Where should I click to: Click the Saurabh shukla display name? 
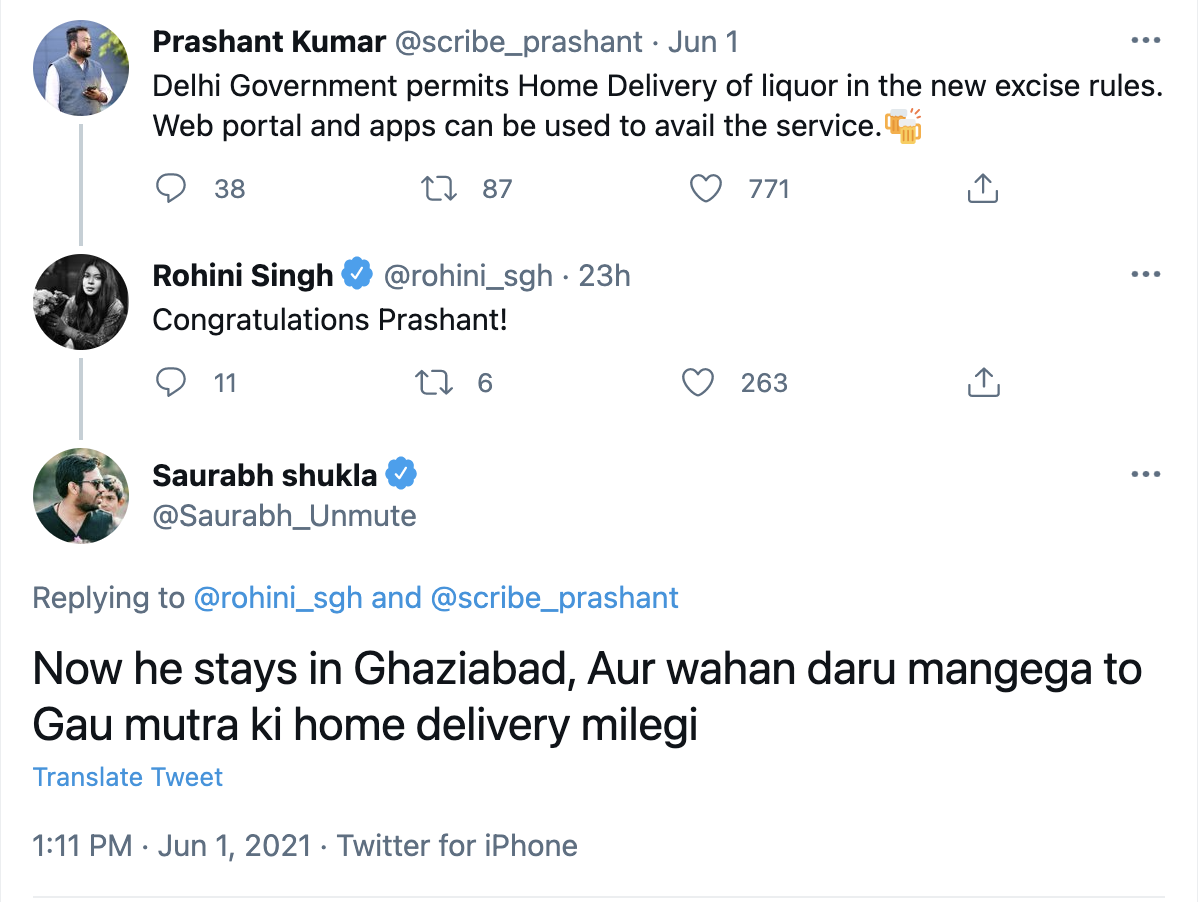(x=265, y=475)
